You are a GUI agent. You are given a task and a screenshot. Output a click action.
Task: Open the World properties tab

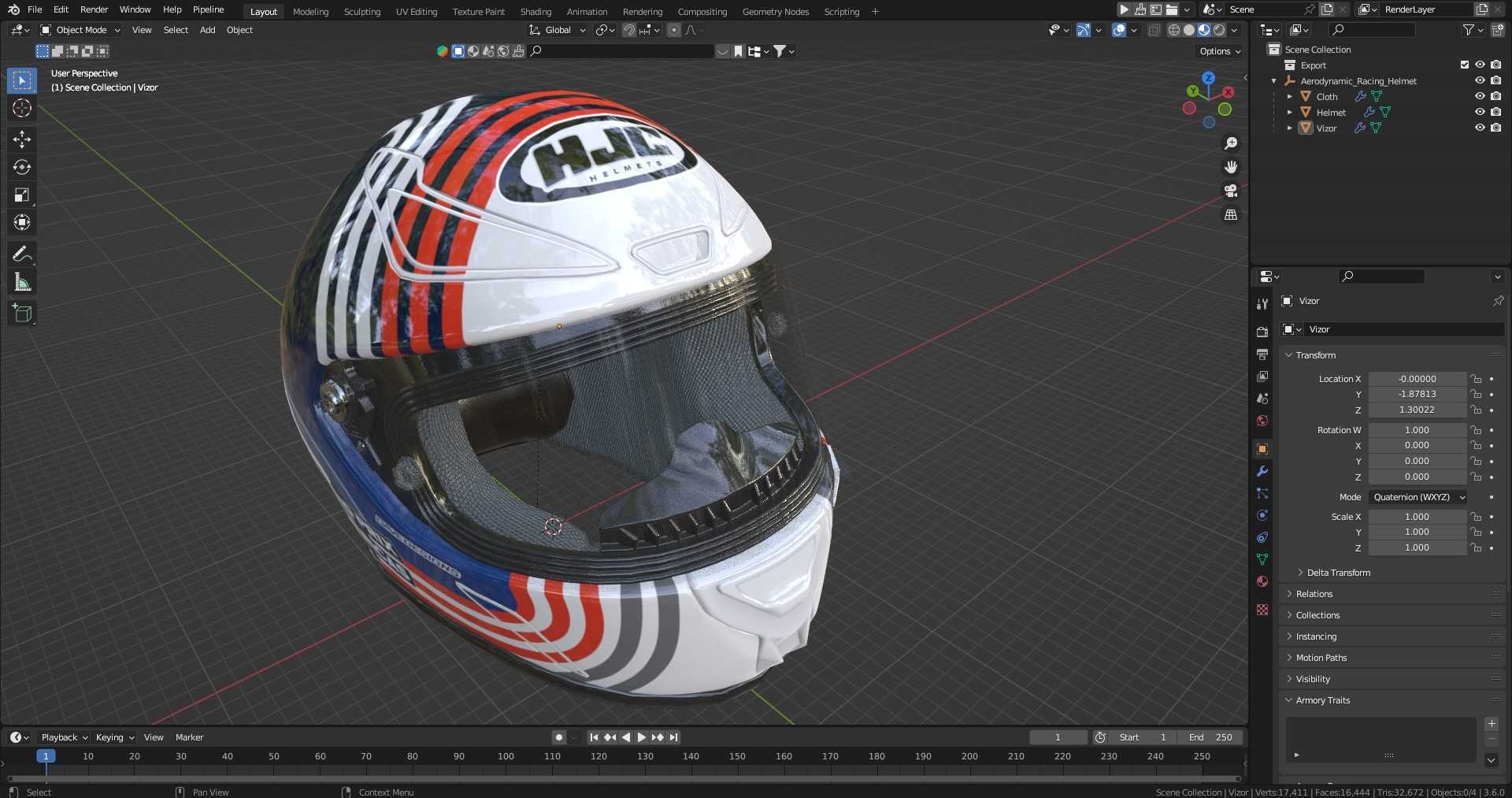1262,421
